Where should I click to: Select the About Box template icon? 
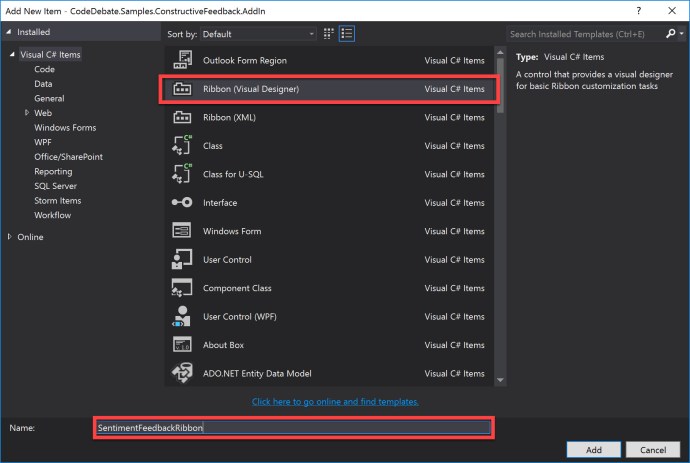(182, 345)
